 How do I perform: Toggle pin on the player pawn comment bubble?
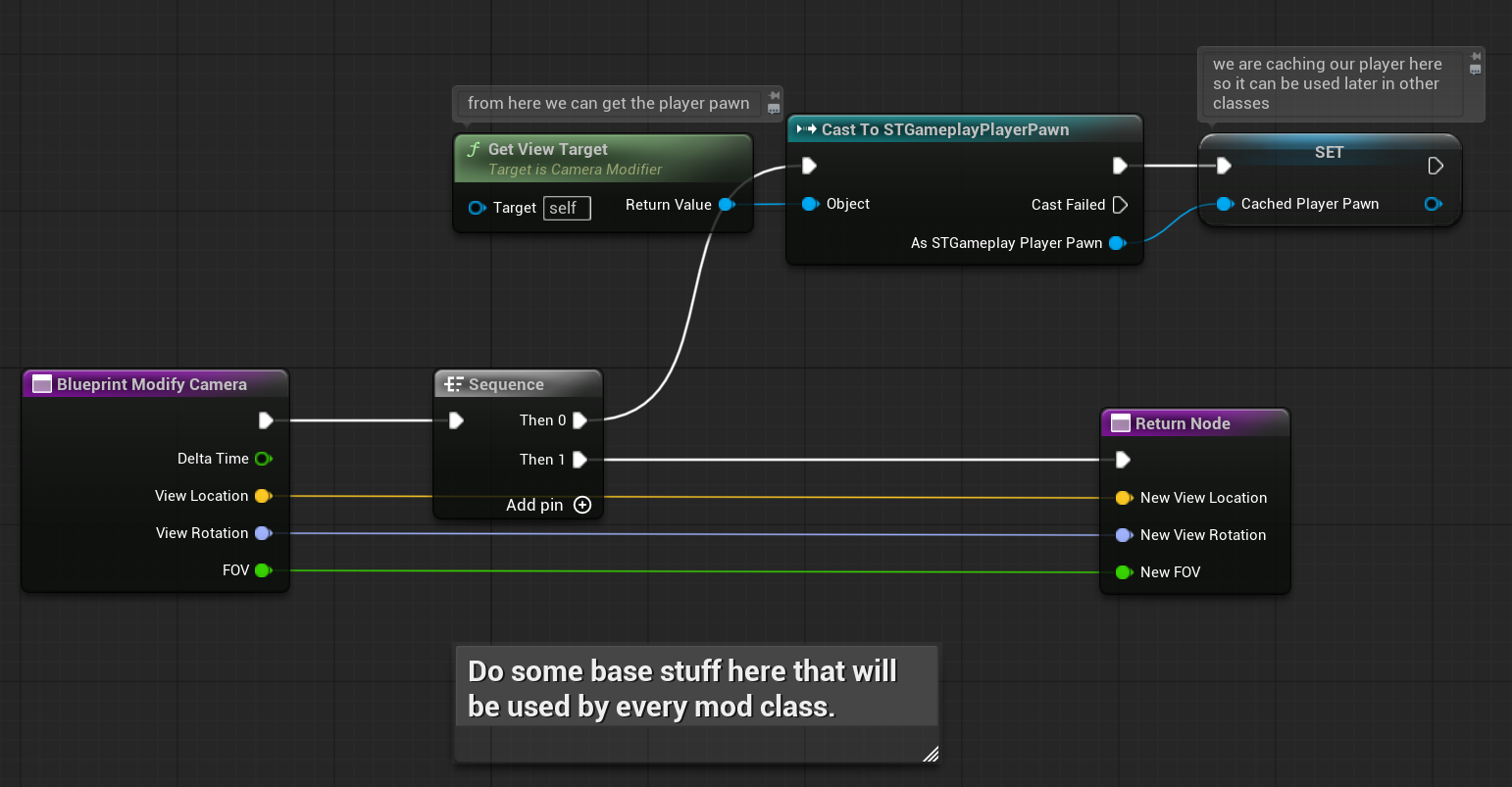(774, 96)
